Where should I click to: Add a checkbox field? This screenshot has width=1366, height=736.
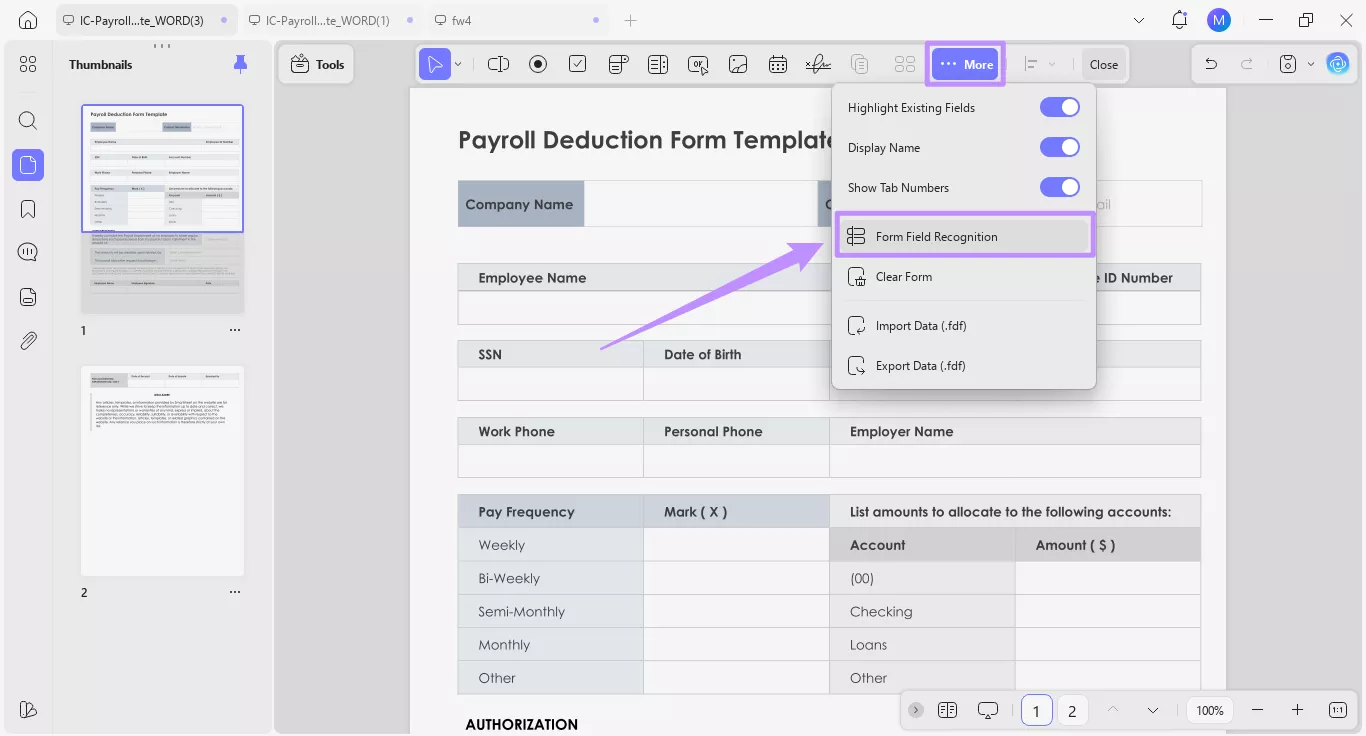point(577,64)
